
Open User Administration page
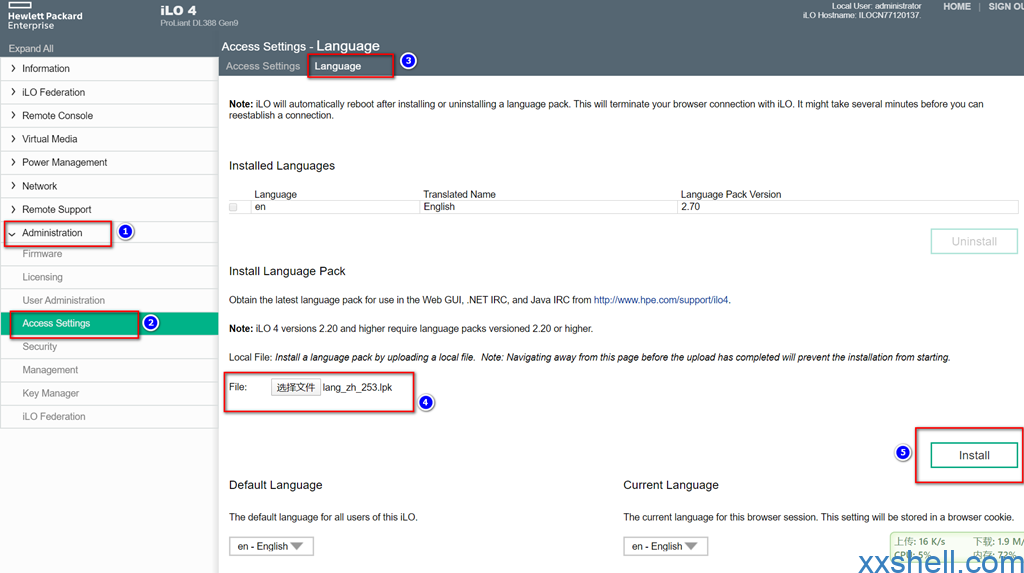tap(63, 301)
